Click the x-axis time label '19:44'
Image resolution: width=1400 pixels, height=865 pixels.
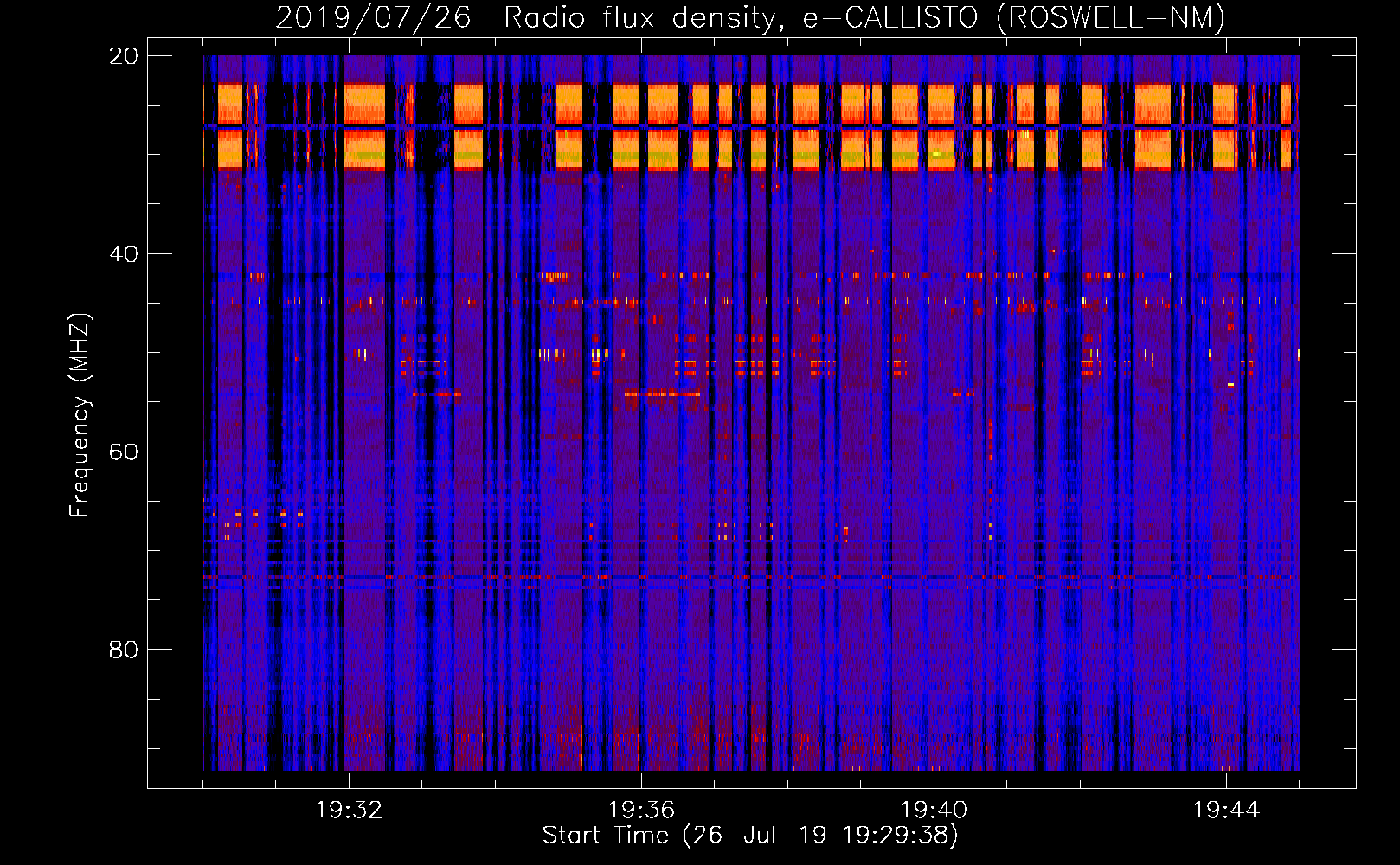(x=1226, y=811)
